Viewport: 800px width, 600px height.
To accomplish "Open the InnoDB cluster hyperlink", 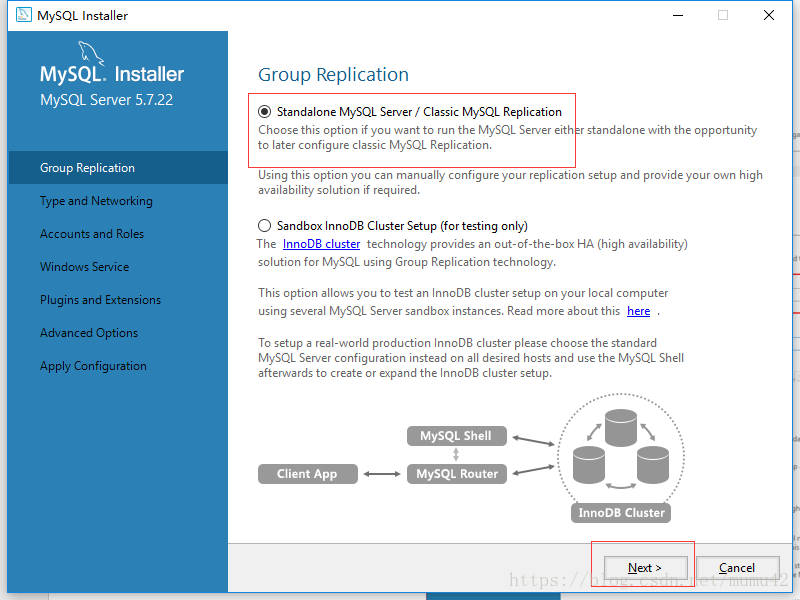I will tap(321, 244).
